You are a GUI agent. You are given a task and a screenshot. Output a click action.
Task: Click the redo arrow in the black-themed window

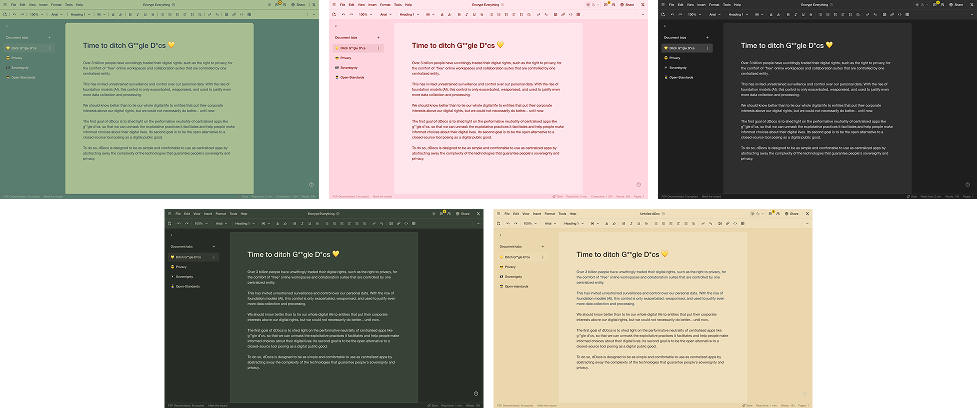click(x=680, y=14)
